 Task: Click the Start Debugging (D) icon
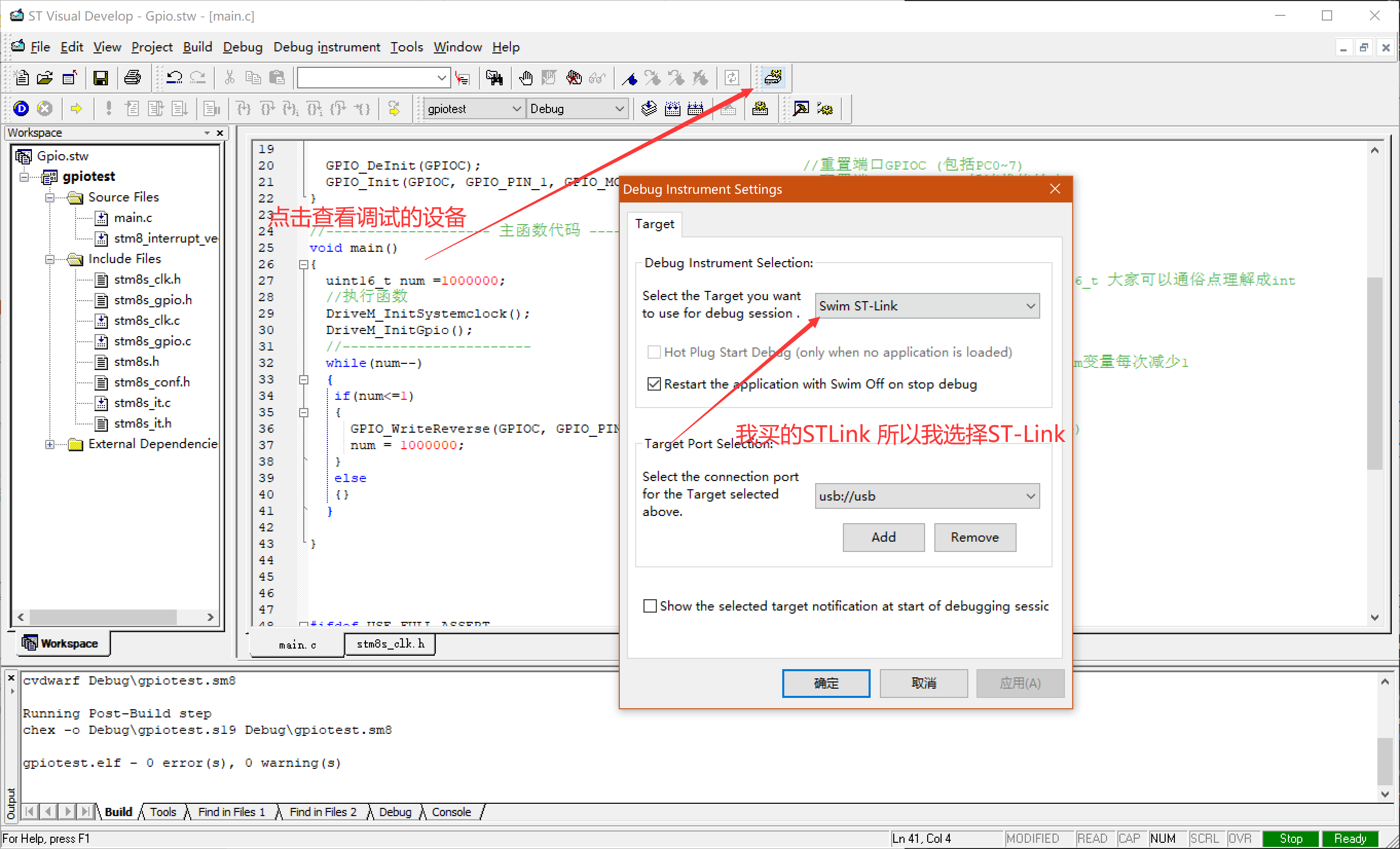[21, 108]
